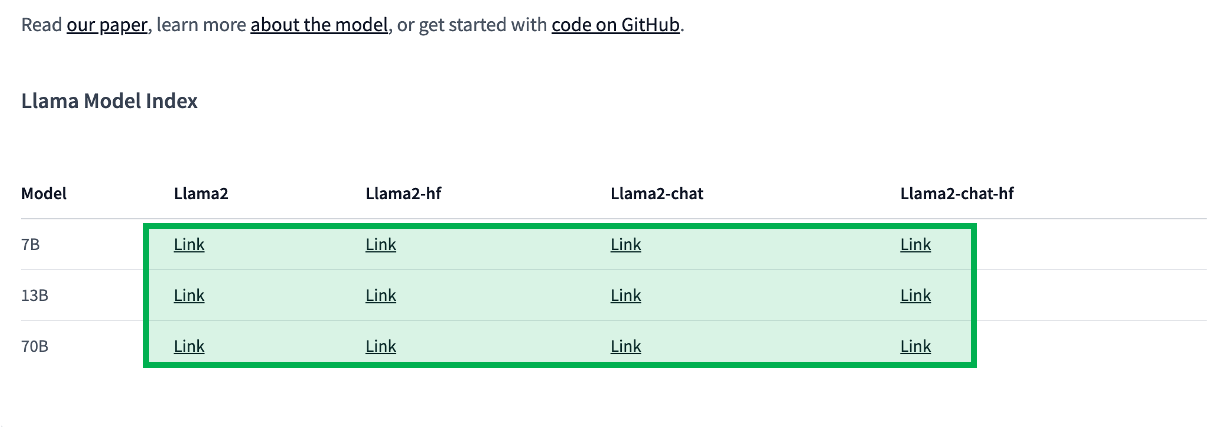The image size is (1226, 428).
Task: Click the 'Llama2-chat-hf' column header
Action: click(957, 193)
